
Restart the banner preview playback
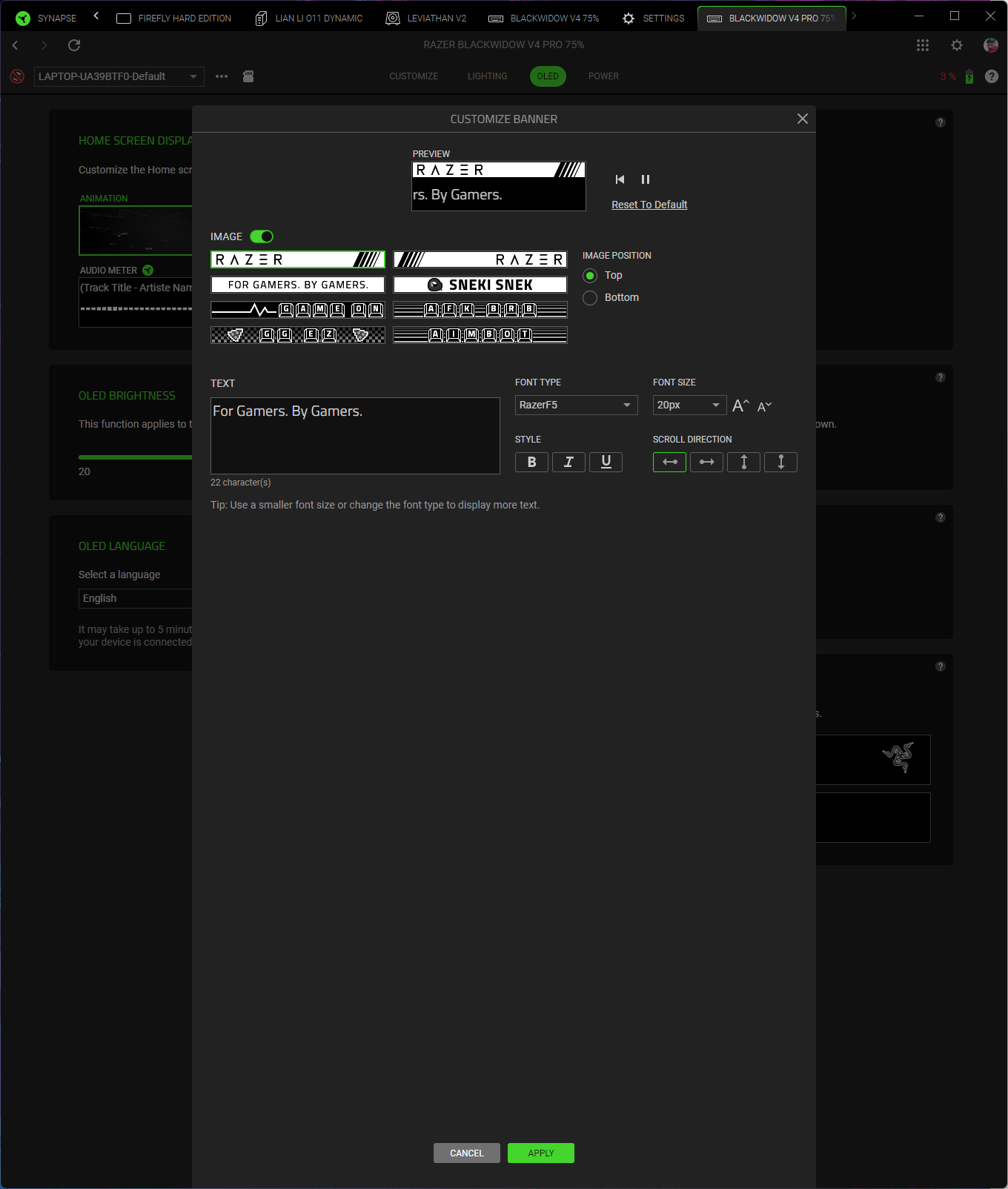click(620, 179)
